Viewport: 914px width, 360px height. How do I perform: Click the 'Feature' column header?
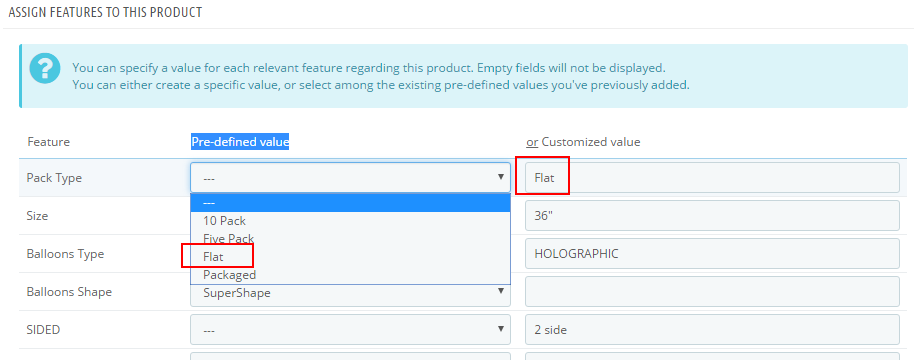point(48,142)
